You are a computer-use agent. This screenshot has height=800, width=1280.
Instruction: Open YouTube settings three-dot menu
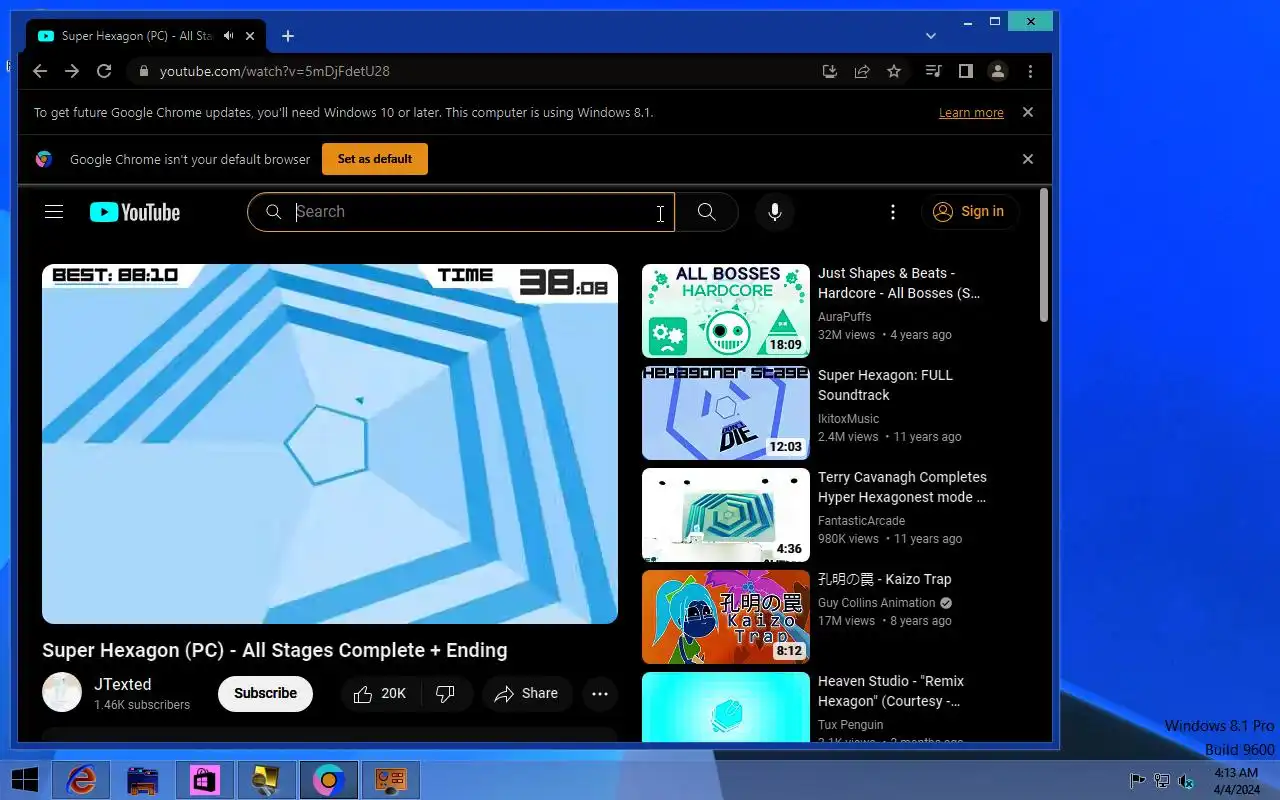tap(893, 212)
